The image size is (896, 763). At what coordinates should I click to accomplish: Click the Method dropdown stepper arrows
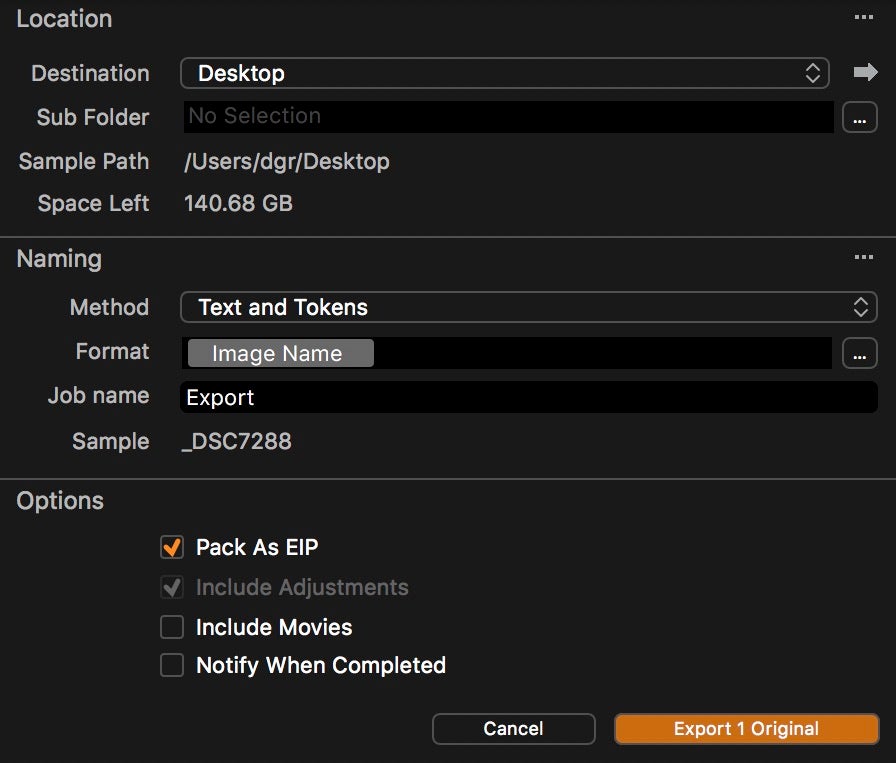861,307
